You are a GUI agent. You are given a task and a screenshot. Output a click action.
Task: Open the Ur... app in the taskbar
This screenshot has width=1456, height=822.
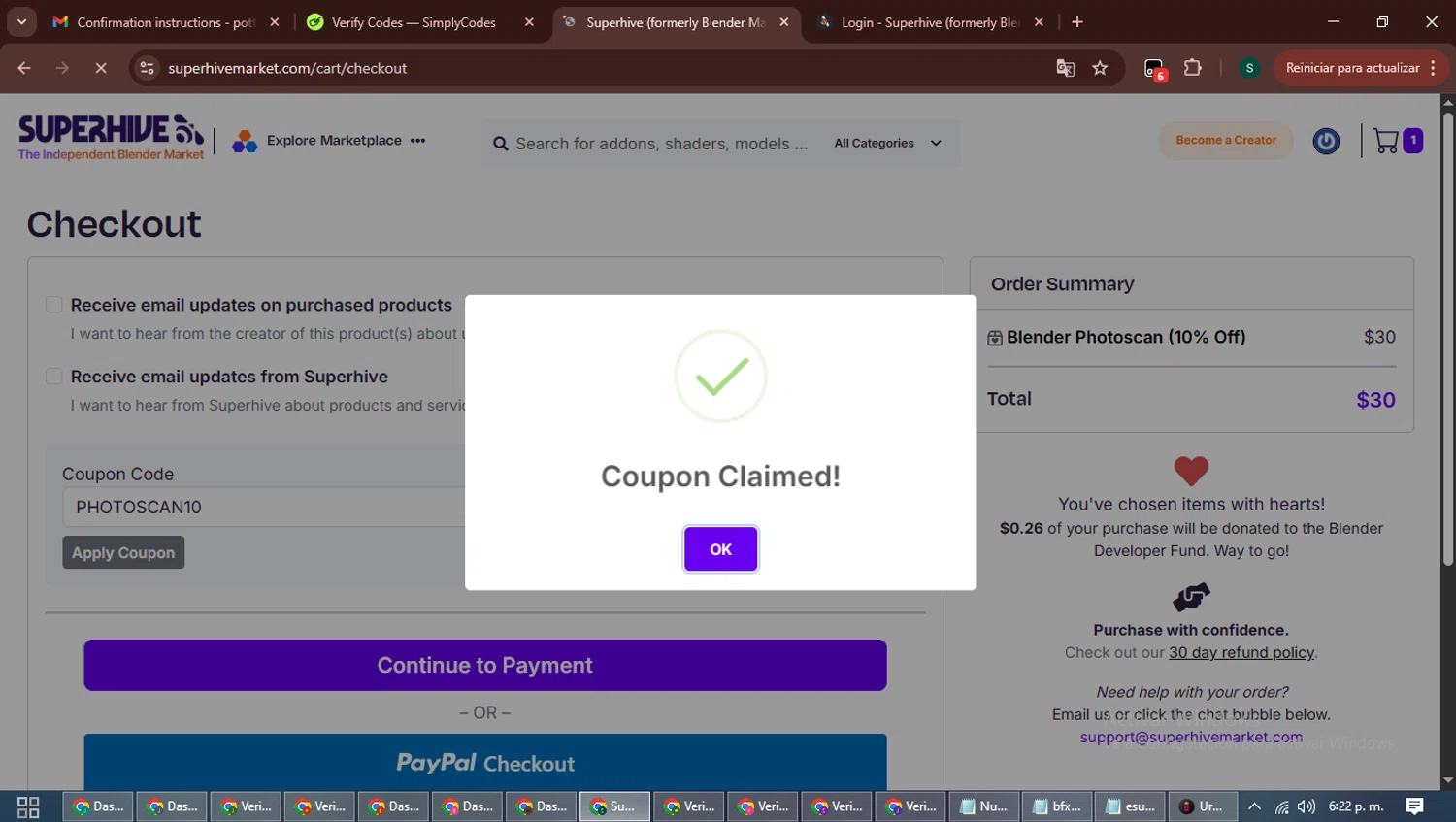click(1203, 806)
